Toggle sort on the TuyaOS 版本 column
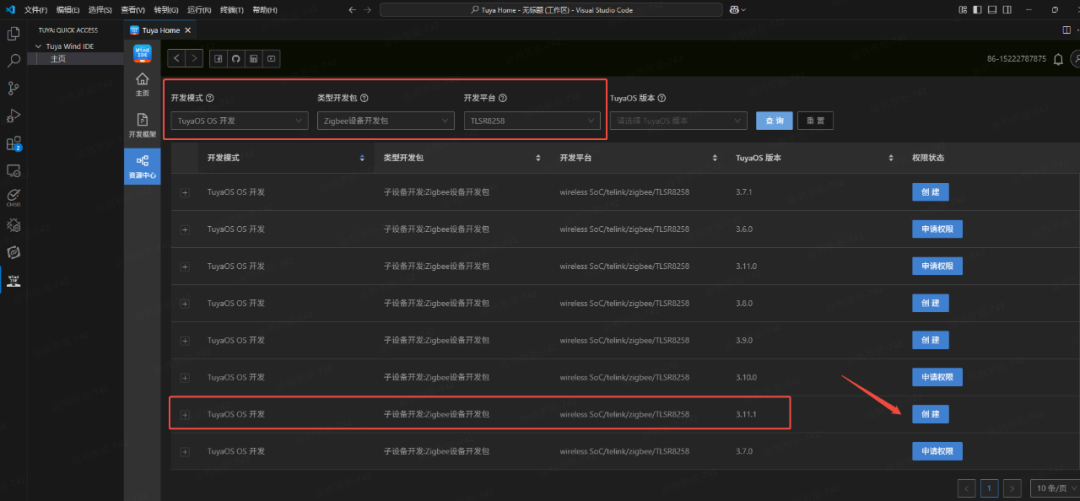The width and height of the screenshot is (1080, 501). pos(892,159)
